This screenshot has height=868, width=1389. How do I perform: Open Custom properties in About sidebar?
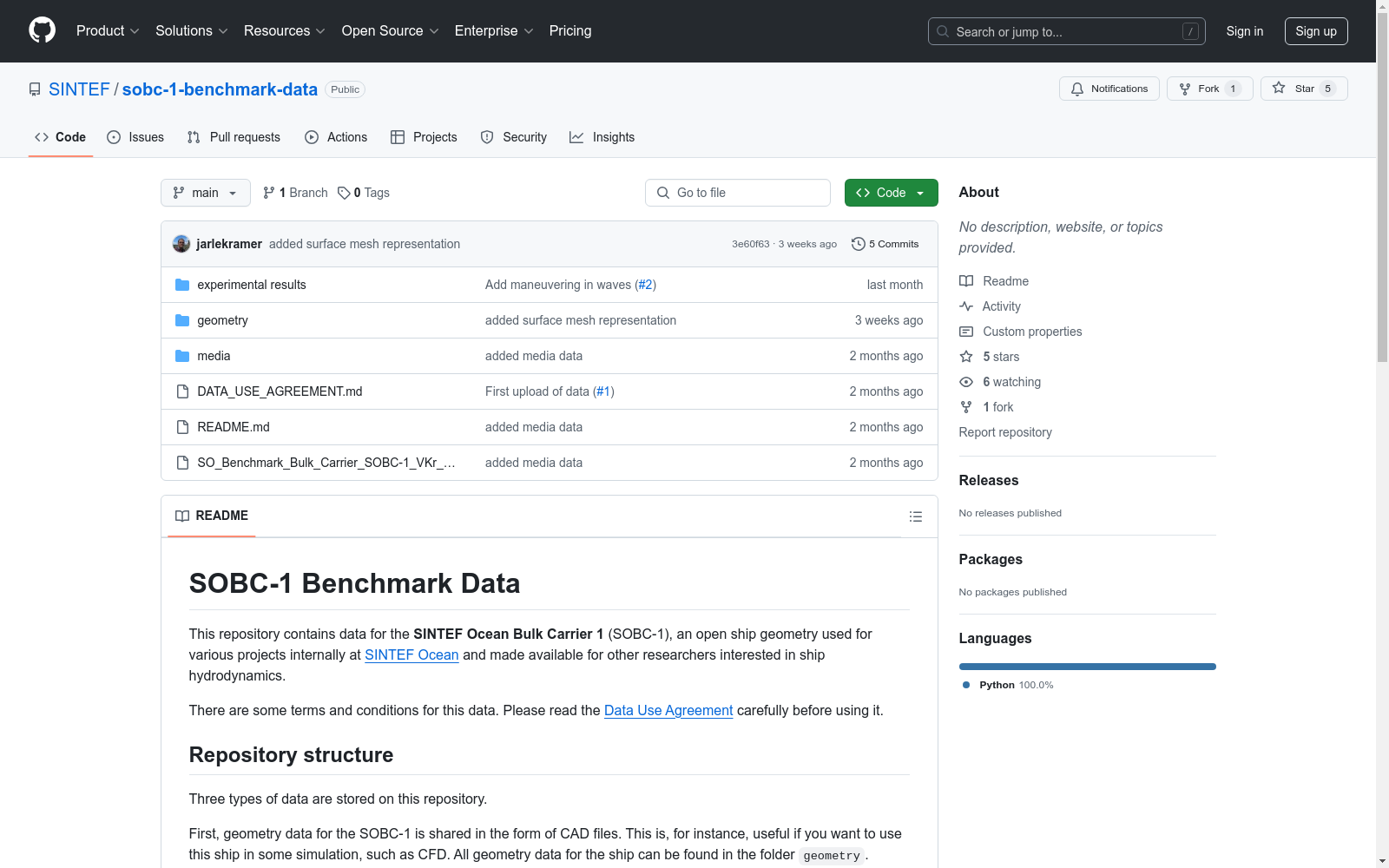tap(1020, 332)
